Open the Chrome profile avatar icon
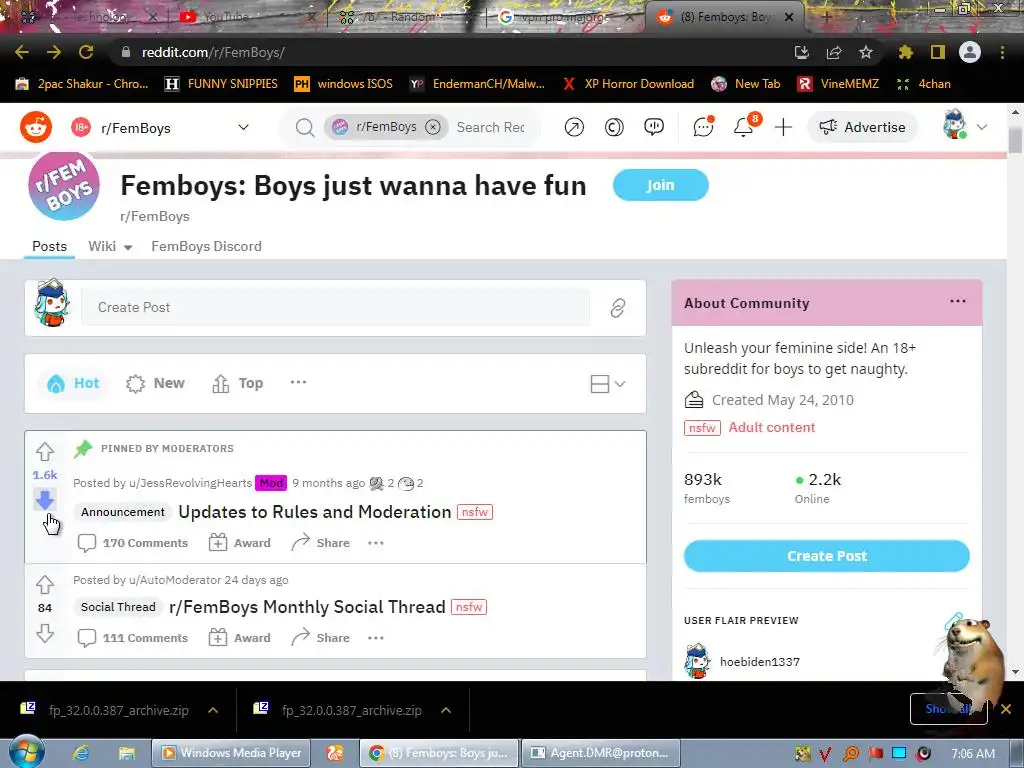The image size is (1024, 768). point(970,52)
